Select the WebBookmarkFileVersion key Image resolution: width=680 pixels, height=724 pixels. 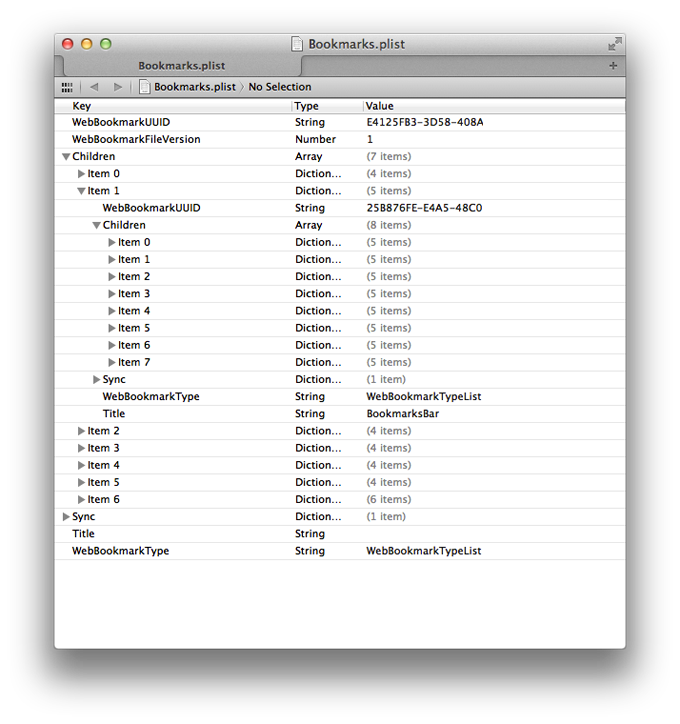click(136, 139)
